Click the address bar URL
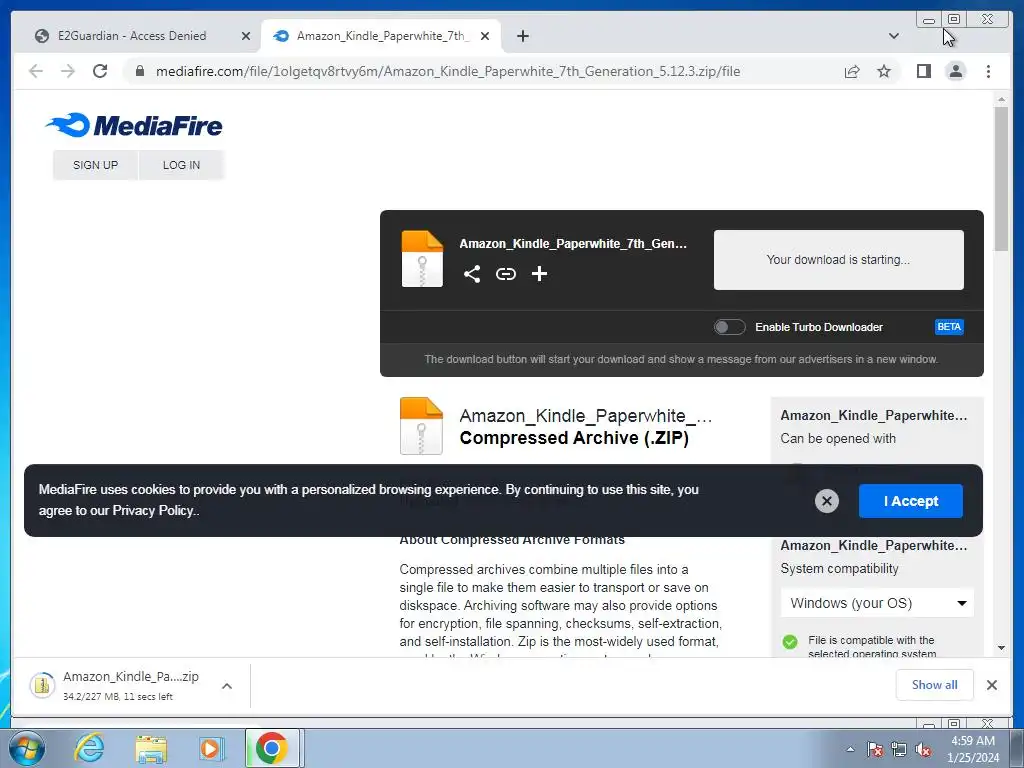1024x768 pixels. point(448,71)
